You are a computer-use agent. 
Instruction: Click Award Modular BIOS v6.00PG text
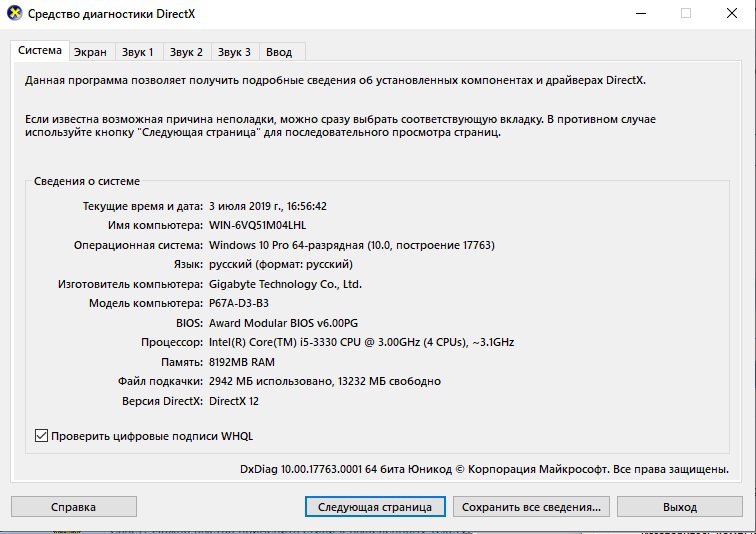click(x=284, y=323)
